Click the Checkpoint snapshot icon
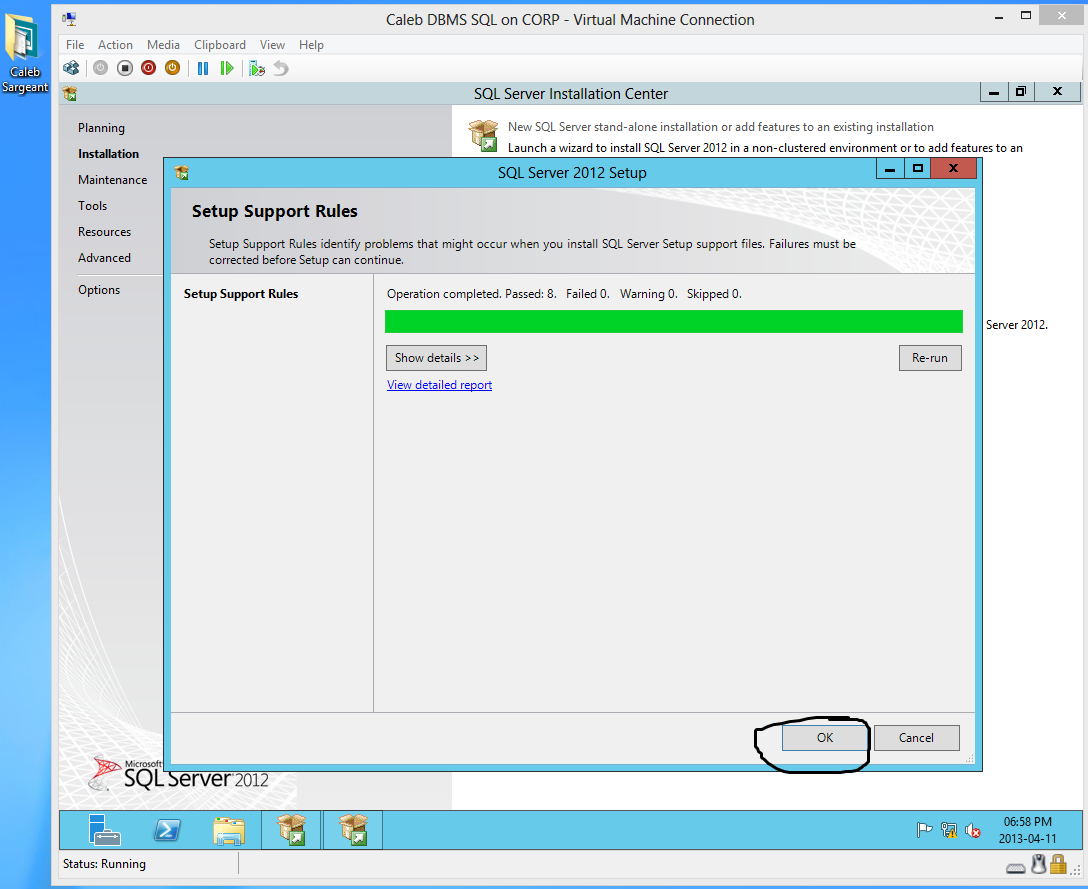Screen dimensions: 1088x889 click(257, 68)
